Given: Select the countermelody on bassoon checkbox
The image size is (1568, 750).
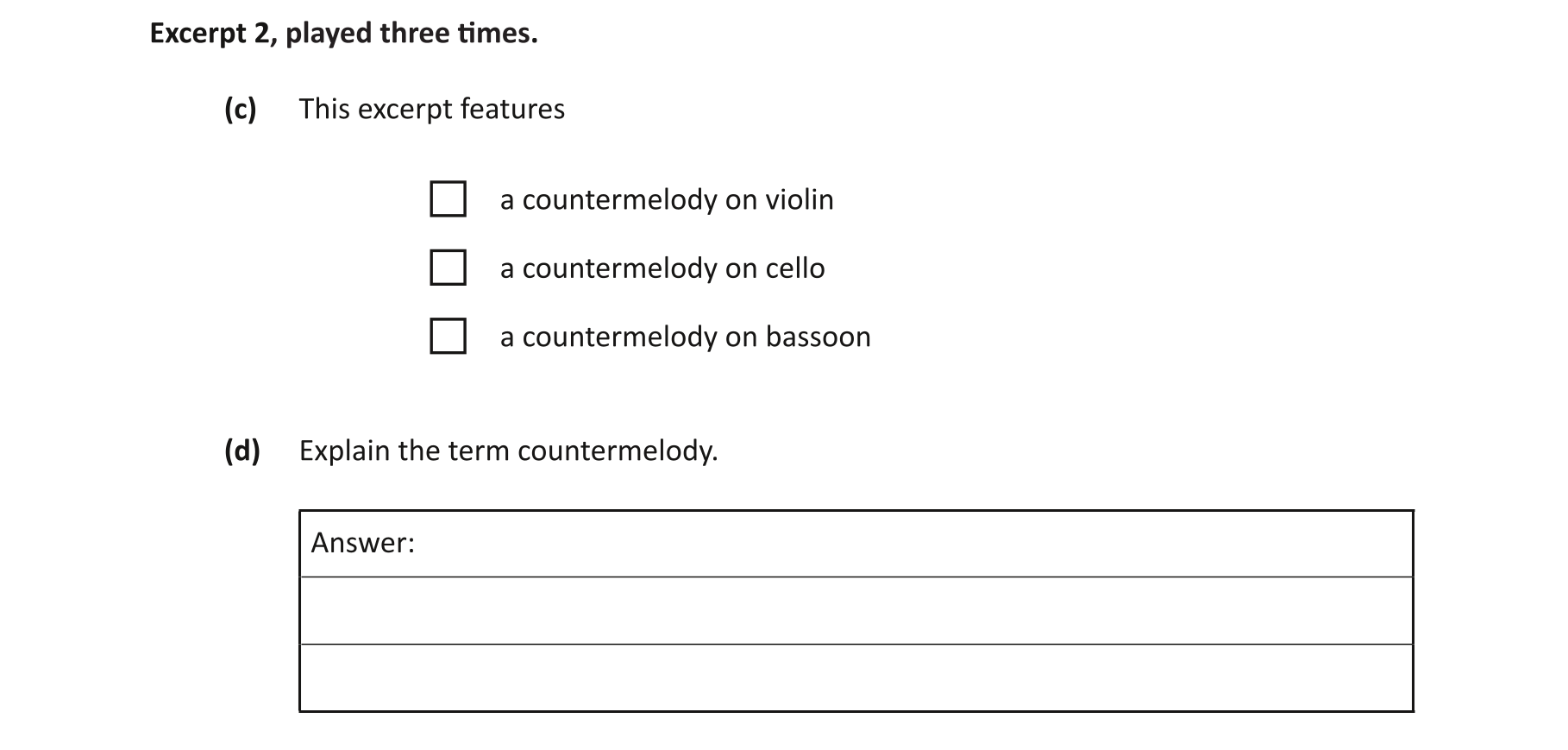Looking at the screenshot, I should tap(448, 336).
